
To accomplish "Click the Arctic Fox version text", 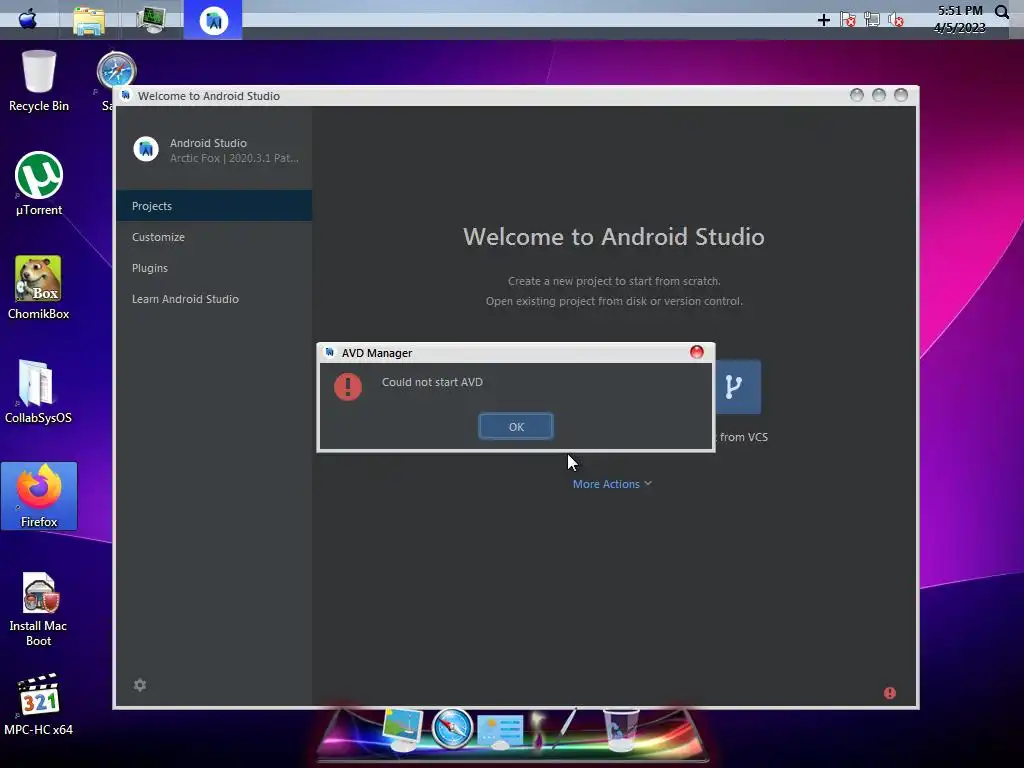I will (234, 158).
